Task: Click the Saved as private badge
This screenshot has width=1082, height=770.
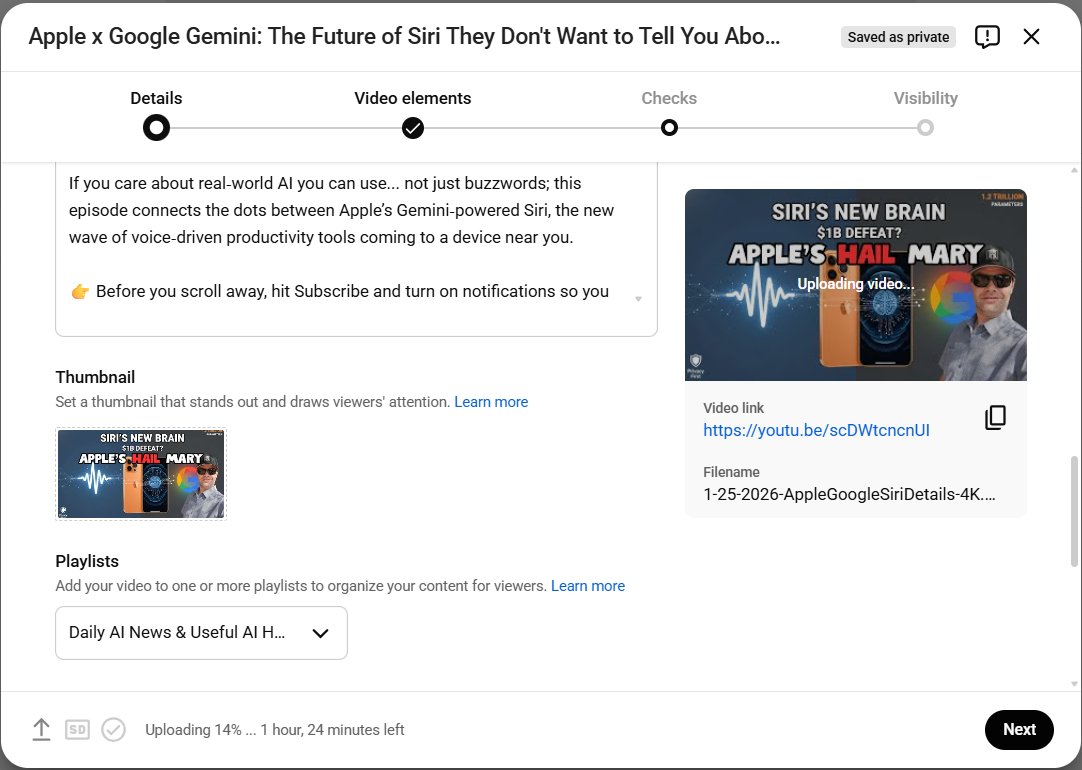Action: [898, 37]
